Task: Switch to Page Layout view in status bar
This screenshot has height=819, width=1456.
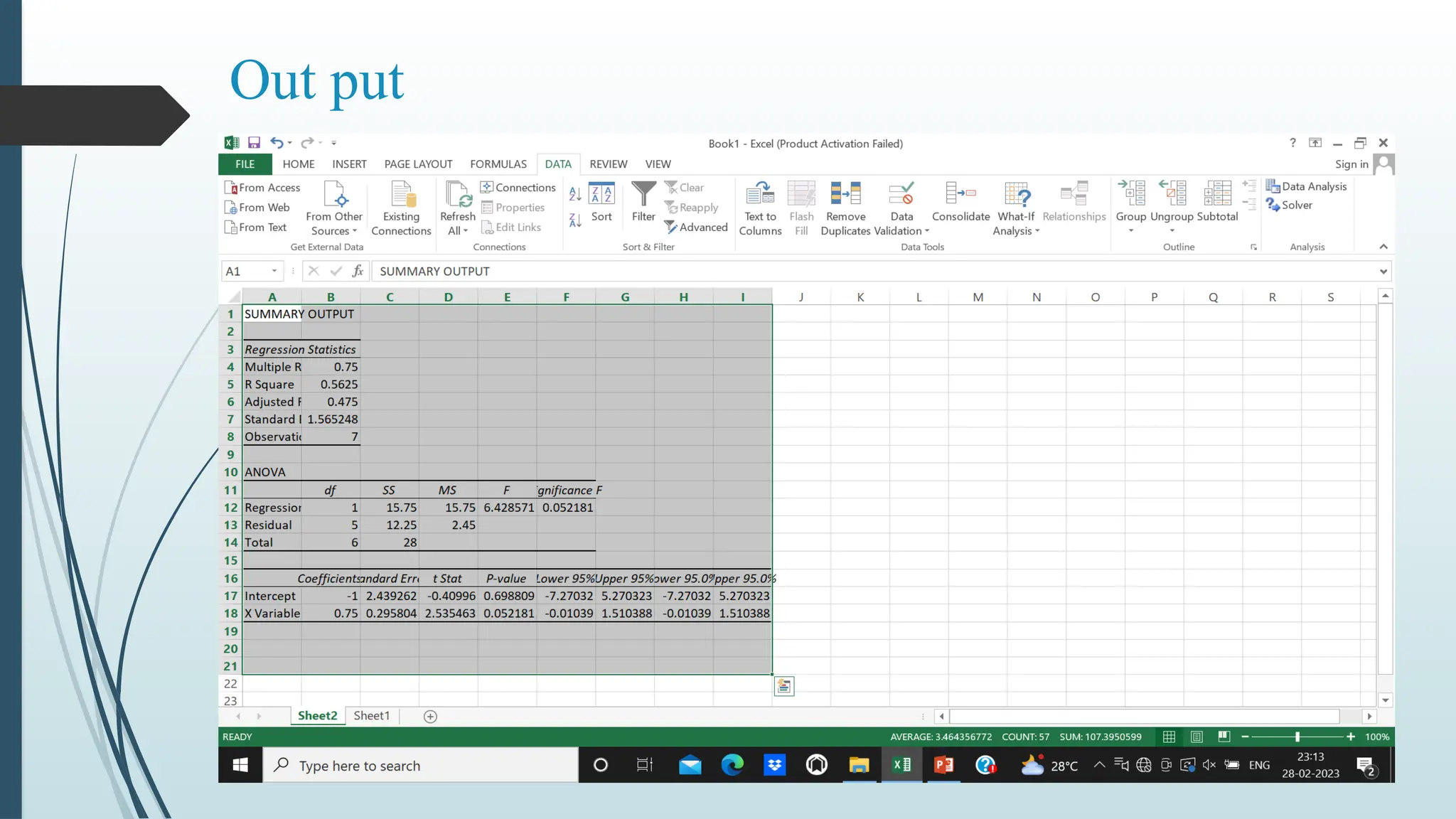Action: click(x=1197, y=737)
